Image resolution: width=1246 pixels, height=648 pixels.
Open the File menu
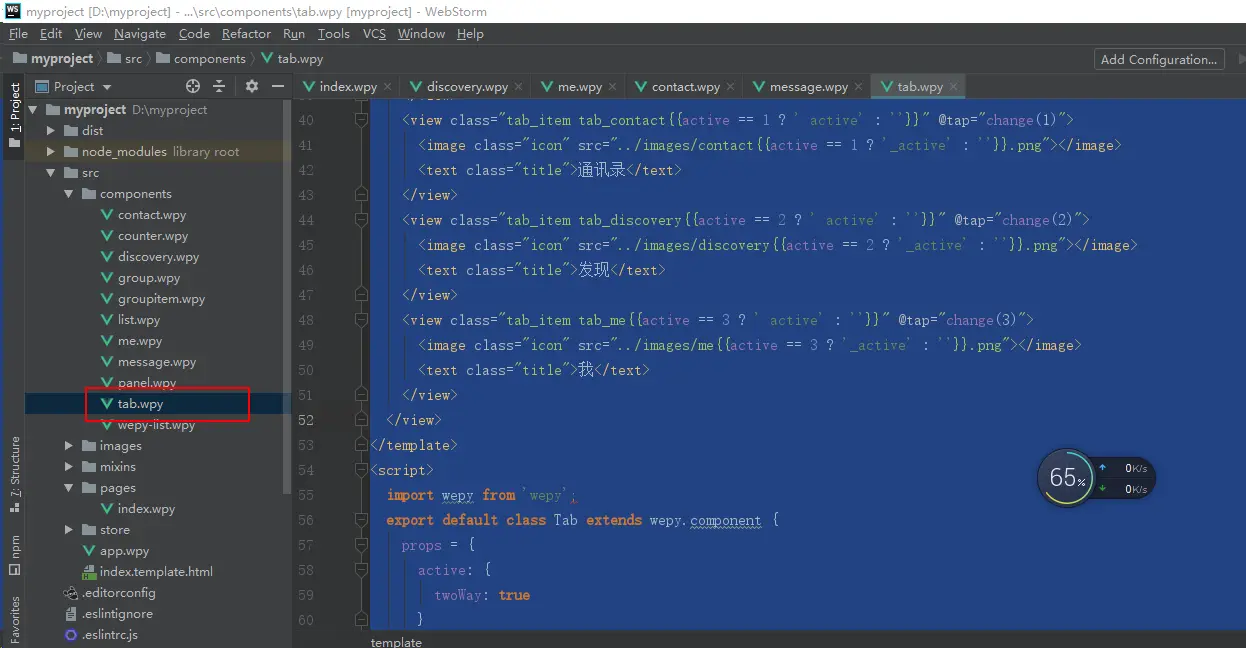point(18,34)
